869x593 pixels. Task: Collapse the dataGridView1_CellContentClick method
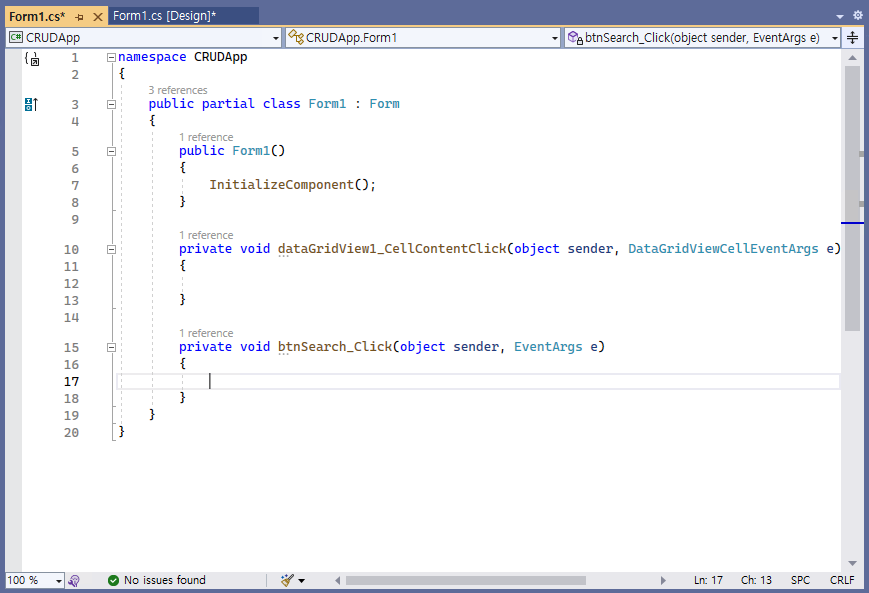tap(111, 249)
